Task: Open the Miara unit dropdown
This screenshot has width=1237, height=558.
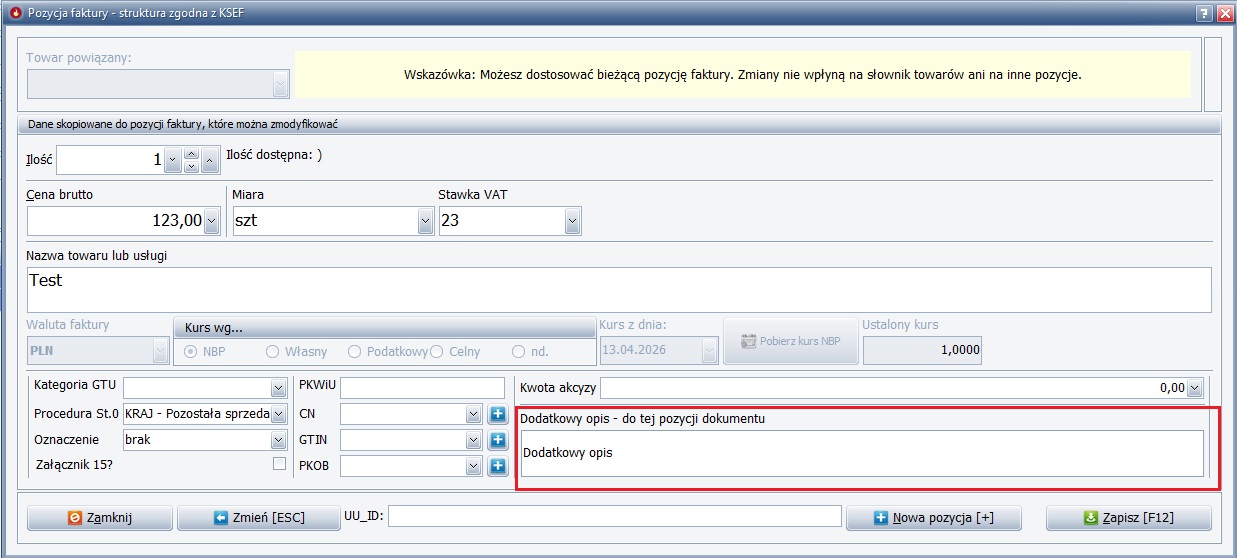Action: coord(425,221)
